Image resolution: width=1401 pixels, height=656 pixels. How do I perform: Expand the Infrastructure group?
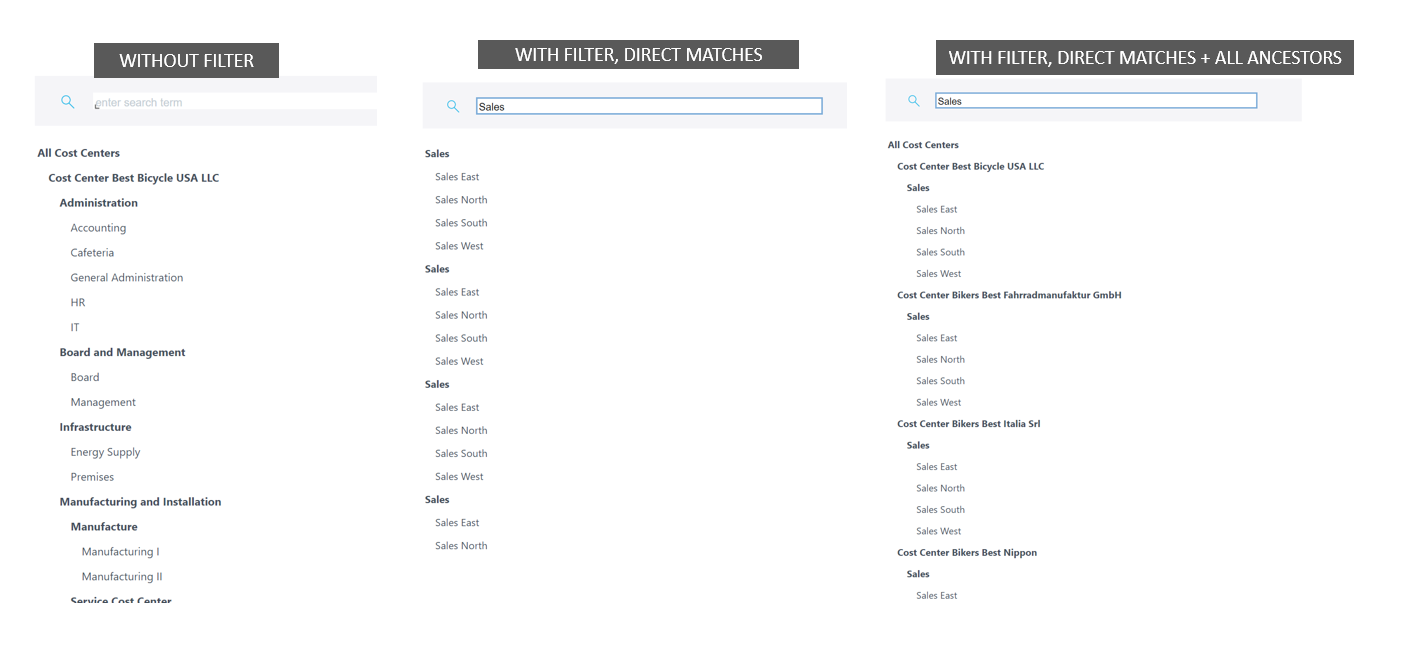[95, 427]
